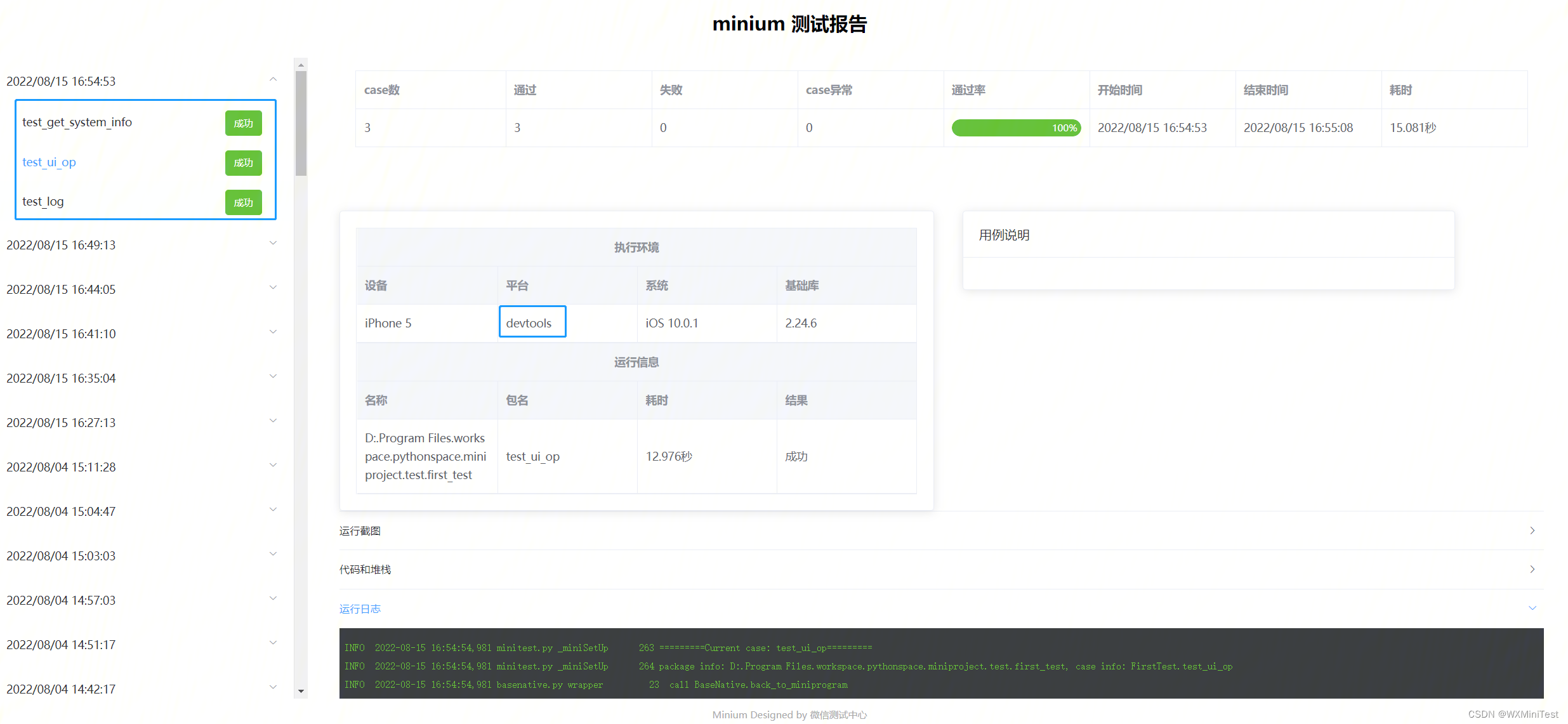
Task: Click scrollbar down arrow in sidebar
Action: (x=301, y=691)
